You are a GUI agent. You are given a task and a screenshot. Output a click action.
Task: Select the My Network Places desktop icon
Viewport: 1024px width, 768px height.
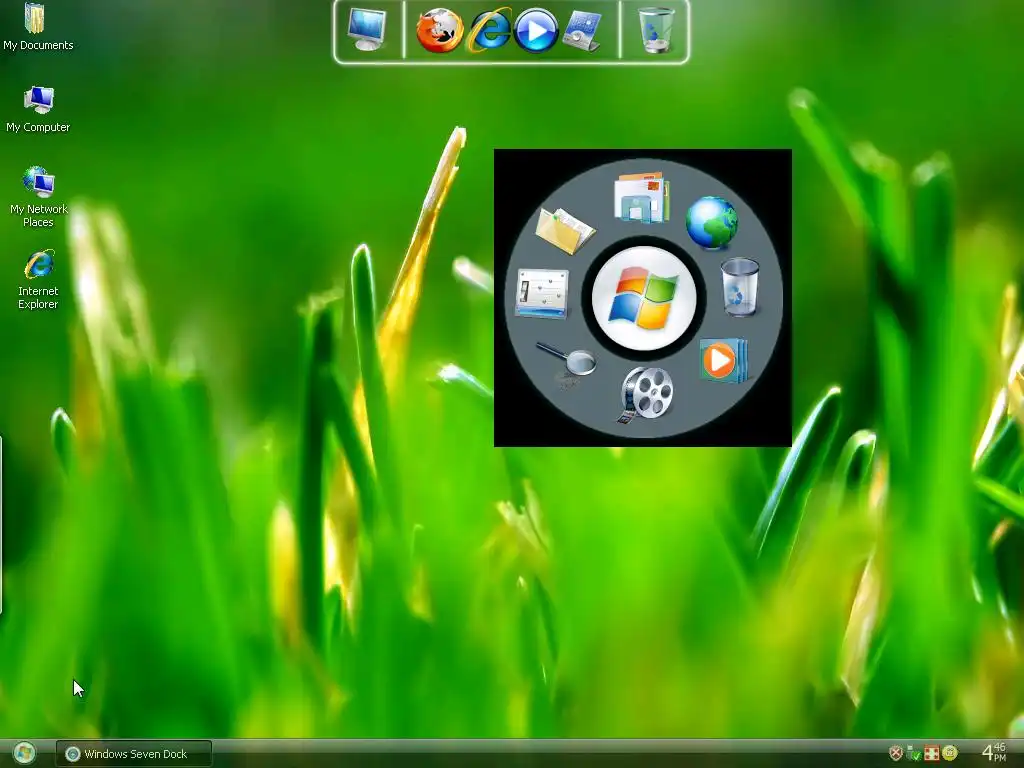tap(38, 196)
